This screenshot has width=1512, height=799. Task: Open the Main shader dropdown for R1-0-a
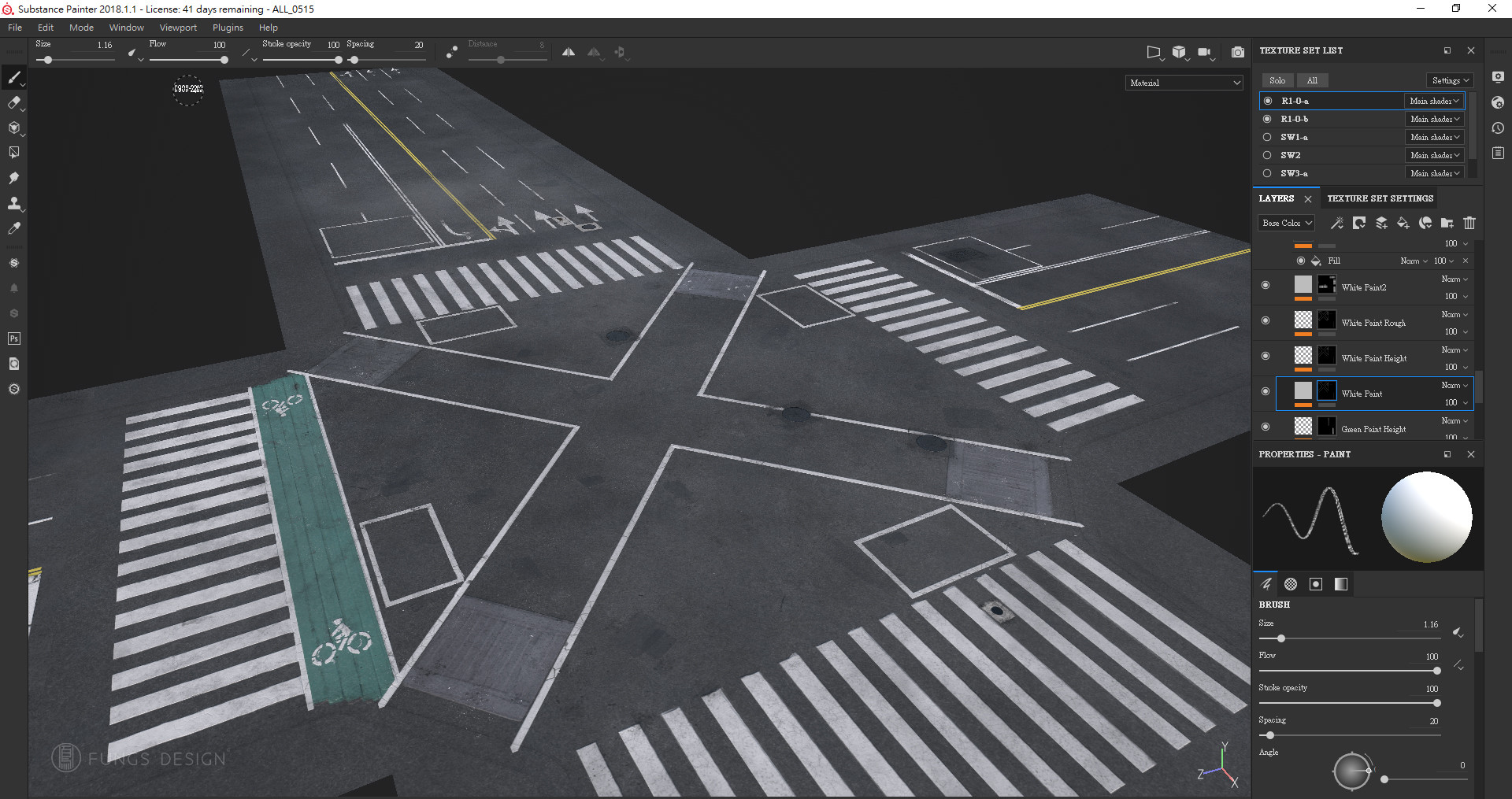(x=1435, y=101)
